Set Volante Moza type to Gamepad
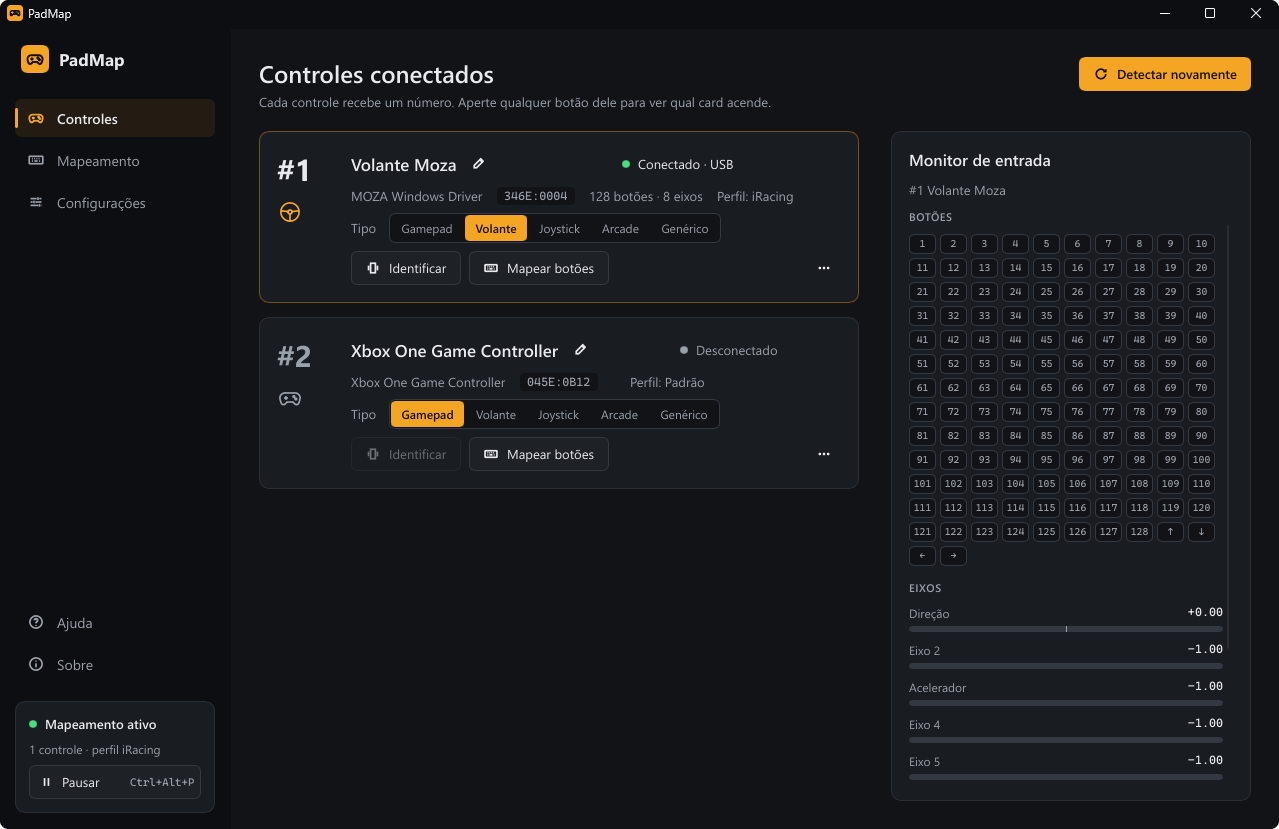Image resolution: width=1279 pixels, height=829 pixels. point(427,228)
